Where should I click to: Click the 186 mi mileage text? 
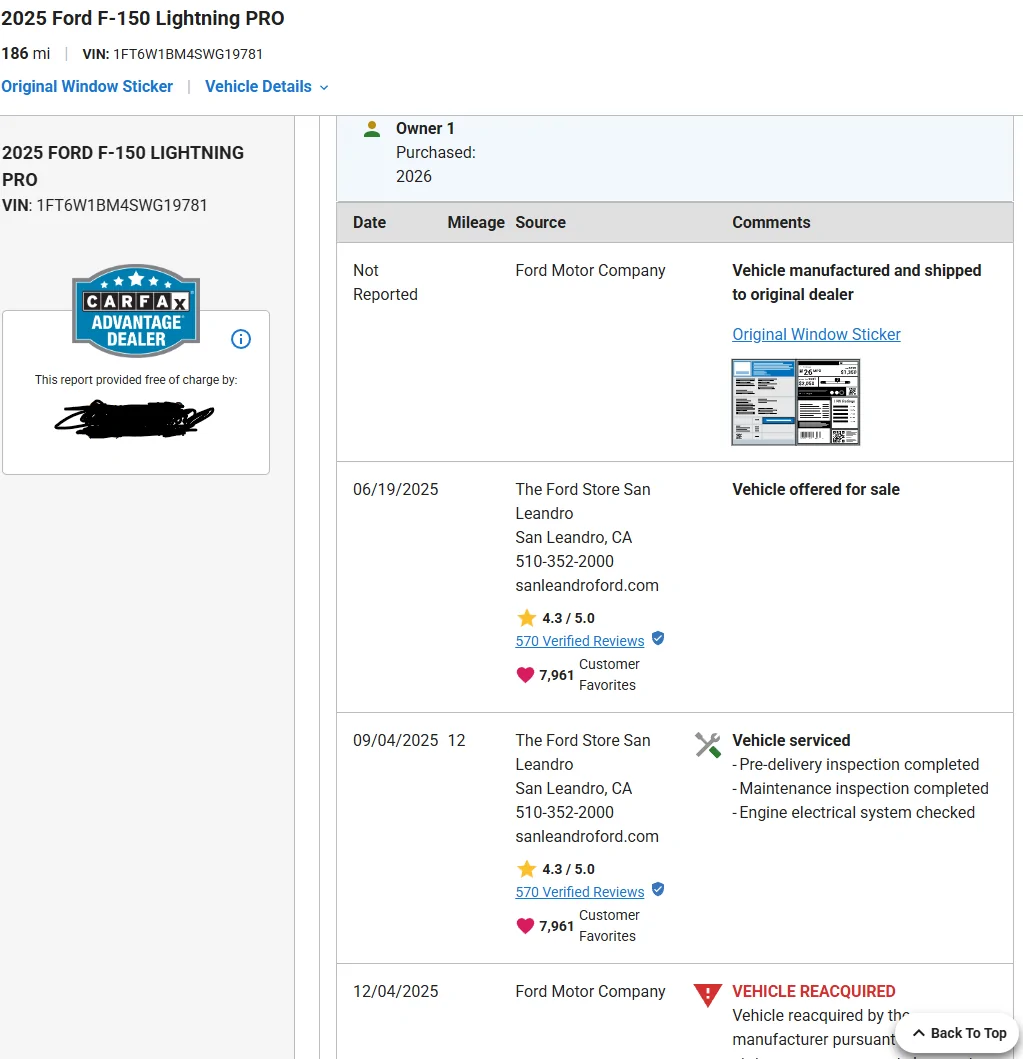26,53
